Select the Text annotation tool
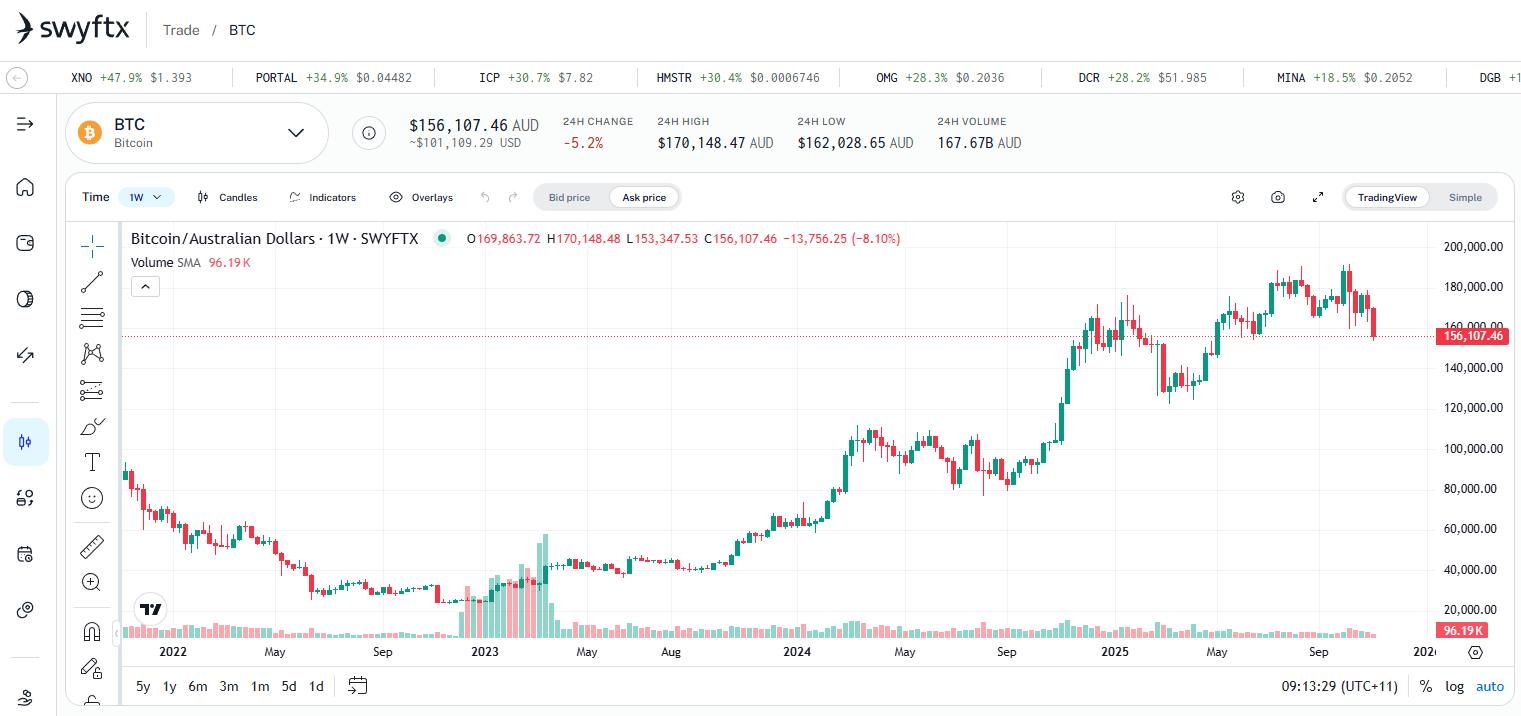Viewport: 1521px width, 716px height. coord(91,461)
